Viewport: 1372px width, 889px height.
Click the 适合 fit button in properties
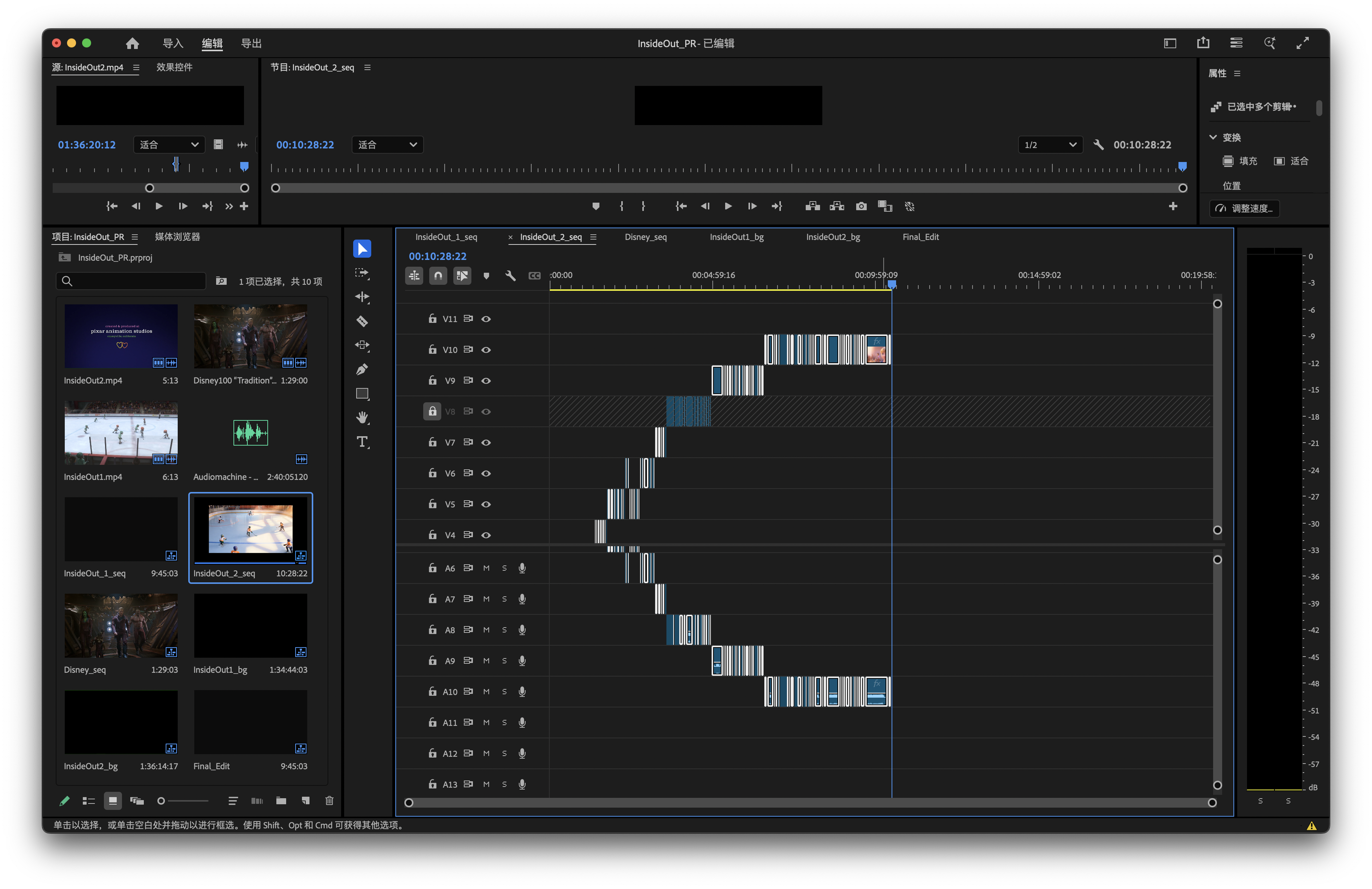1291,161
